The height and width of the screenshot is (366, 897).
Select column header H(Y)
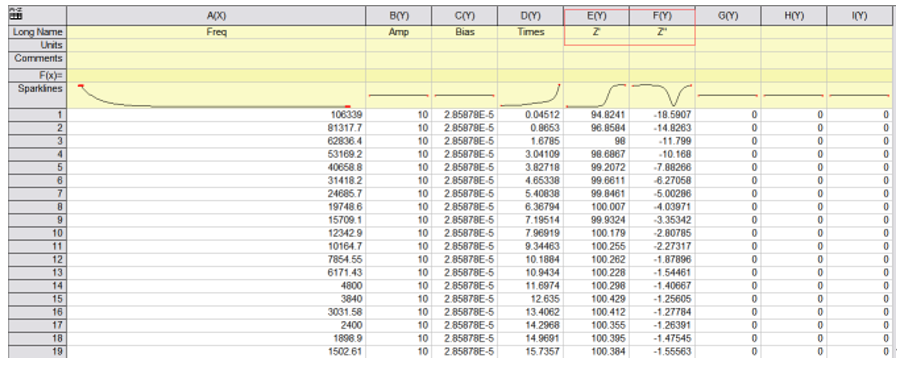(794, 16)
